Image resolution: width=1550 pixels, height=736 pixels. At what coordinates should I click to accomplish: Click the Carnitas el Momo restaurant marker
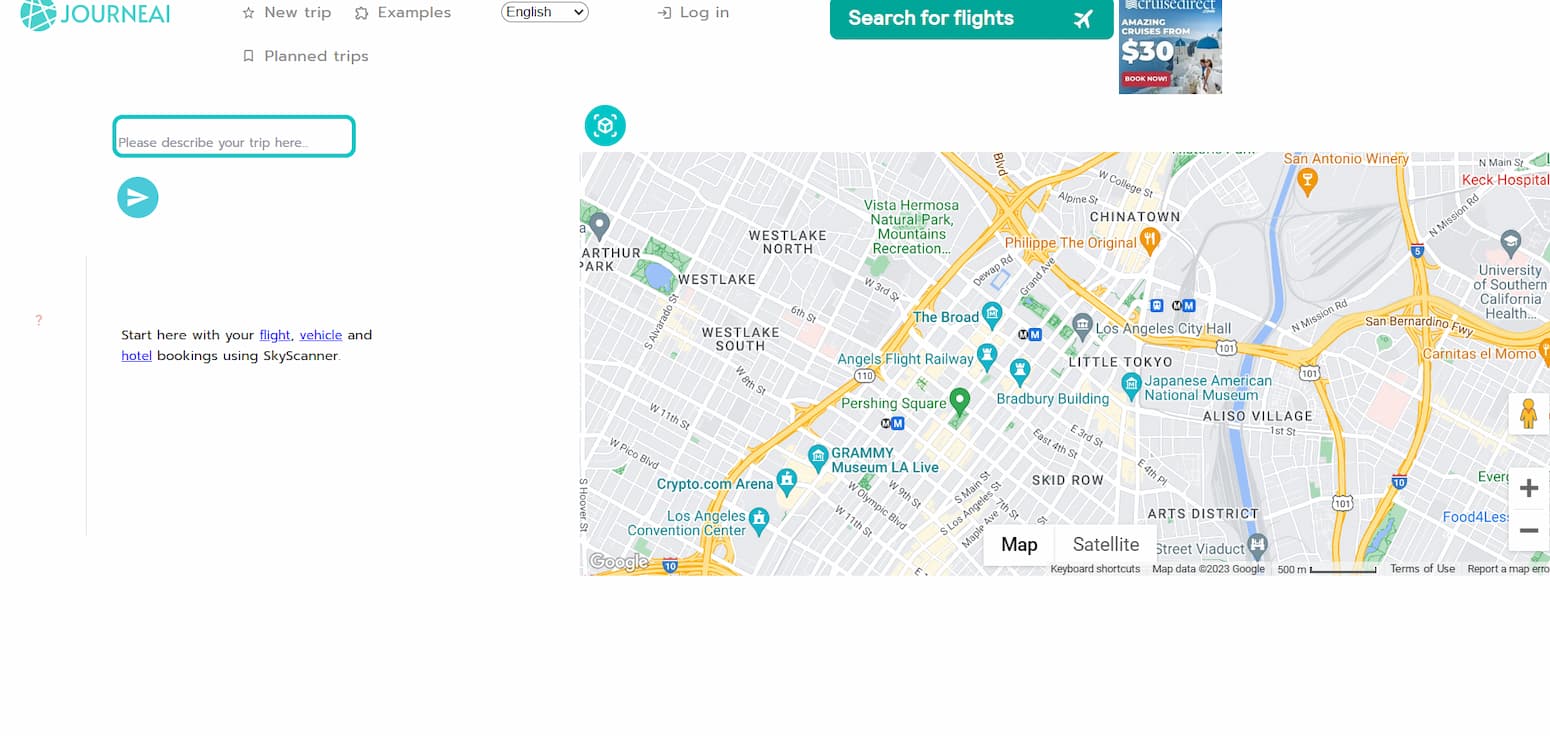point(1543,350)
